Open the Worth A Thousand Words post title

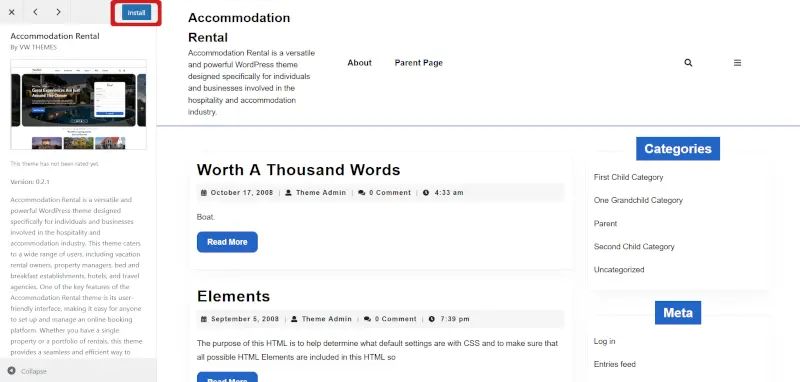(x=298, y=170)
